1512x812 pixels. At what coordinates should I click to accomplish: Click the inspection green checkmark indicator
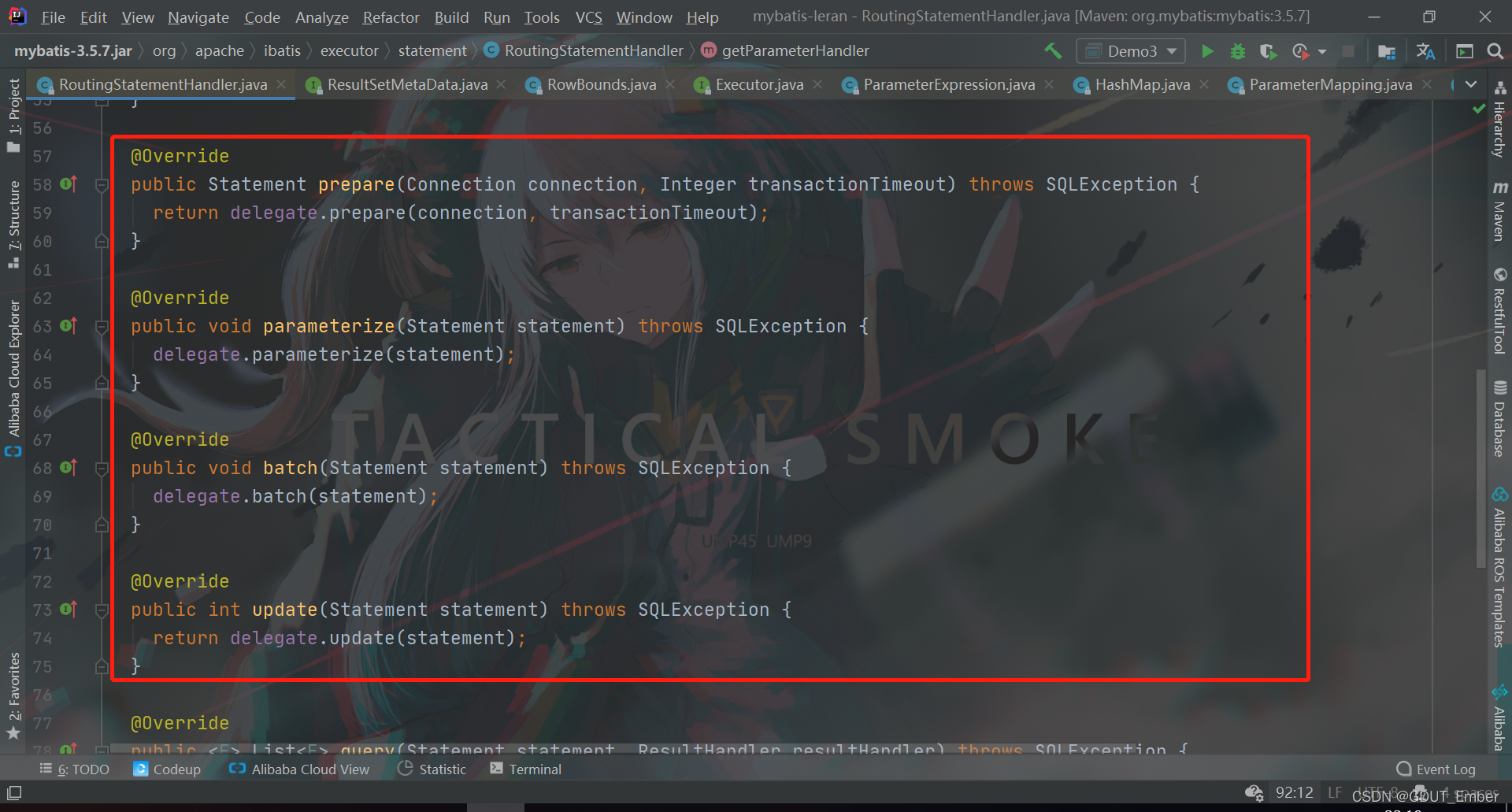tap(1479, 109)
